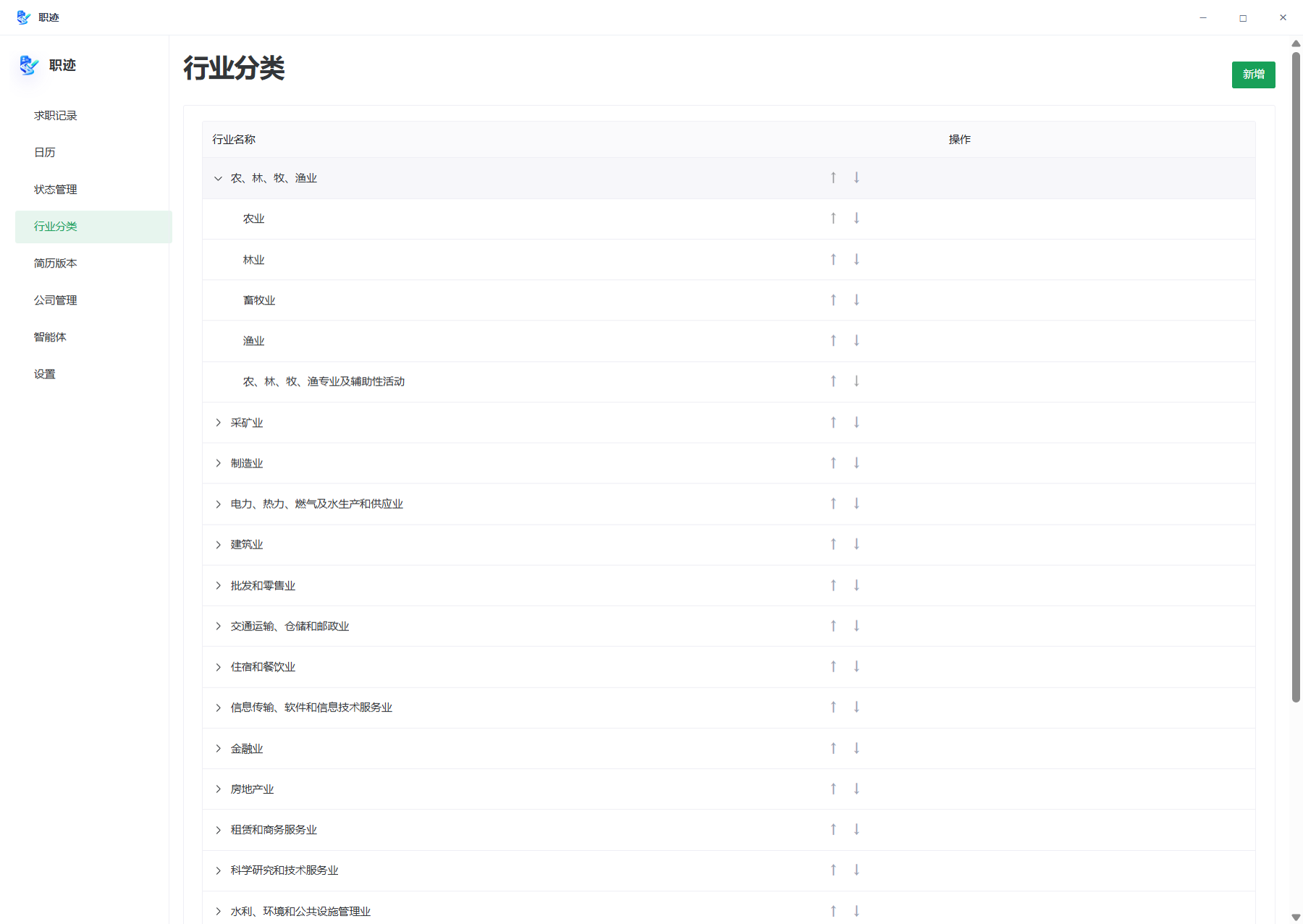This screenshot has width=1303, height=924.
Task: Move 信息传输、软件 row up
Action: pos(833,708)
